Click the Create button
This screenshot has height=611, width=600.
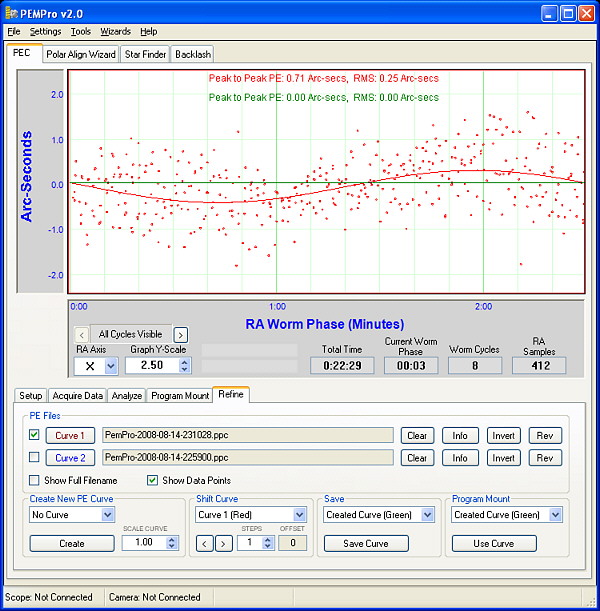pyautogui.click(x=72, y=544)
